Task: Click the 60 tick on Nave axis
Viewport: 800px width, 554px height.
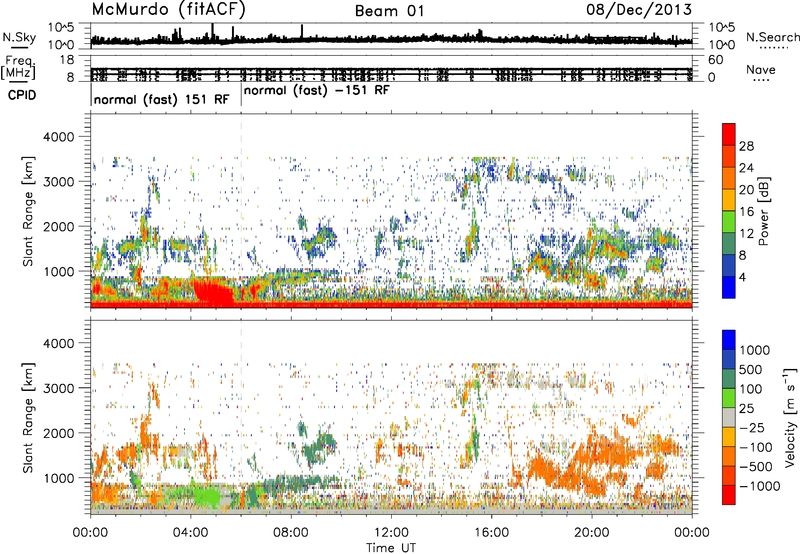Action: tap(716, 60)
